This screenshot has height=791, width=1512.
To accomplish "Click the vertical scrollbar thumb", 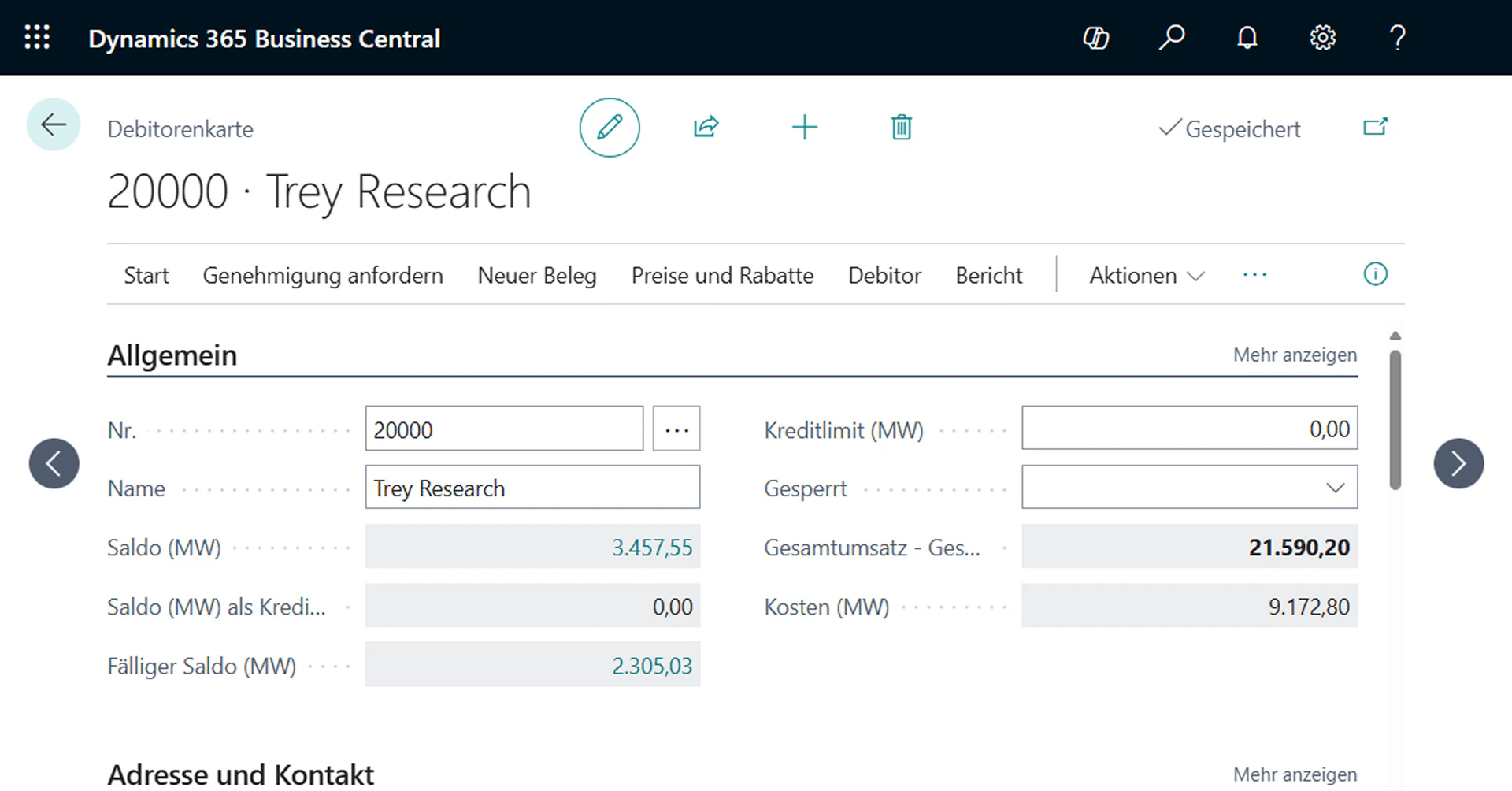I will [1395, 420].
